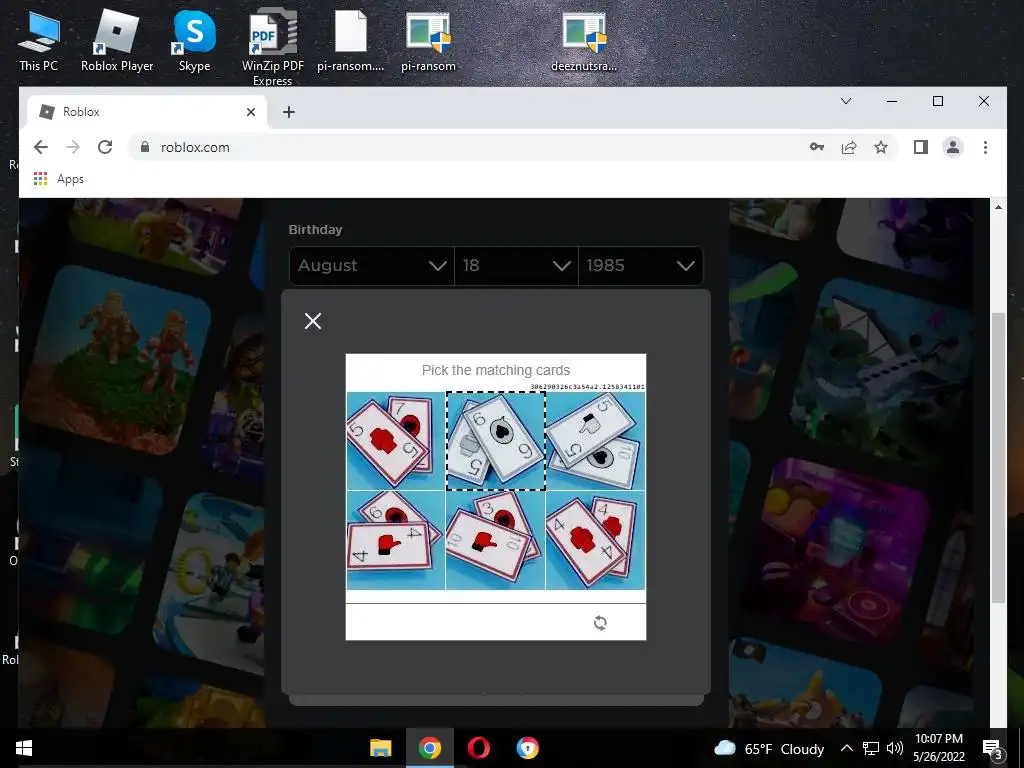Show hidden tray icons chevron
This screenshot has height=768, width=1024.
point(846,748)
